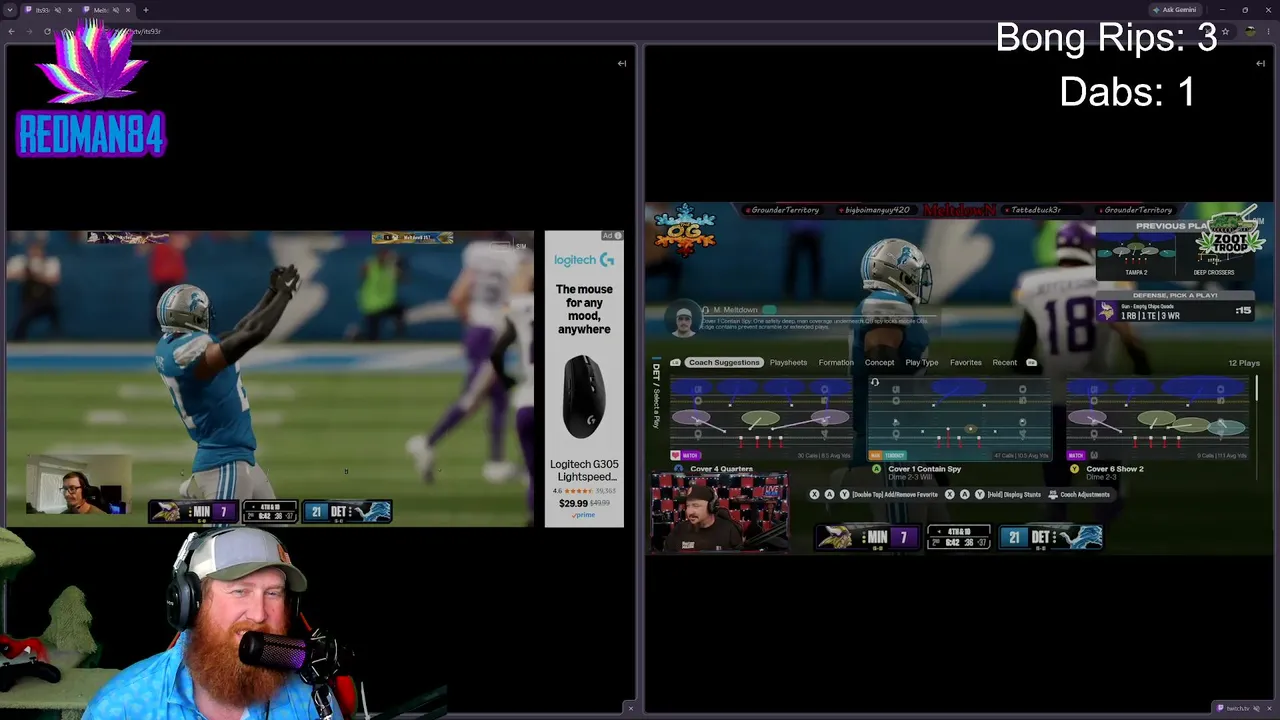This screenshot has width=1280, height=720.
Task: Click the DET 21 score beside the Logitech ad
Action: click(347, 512)
